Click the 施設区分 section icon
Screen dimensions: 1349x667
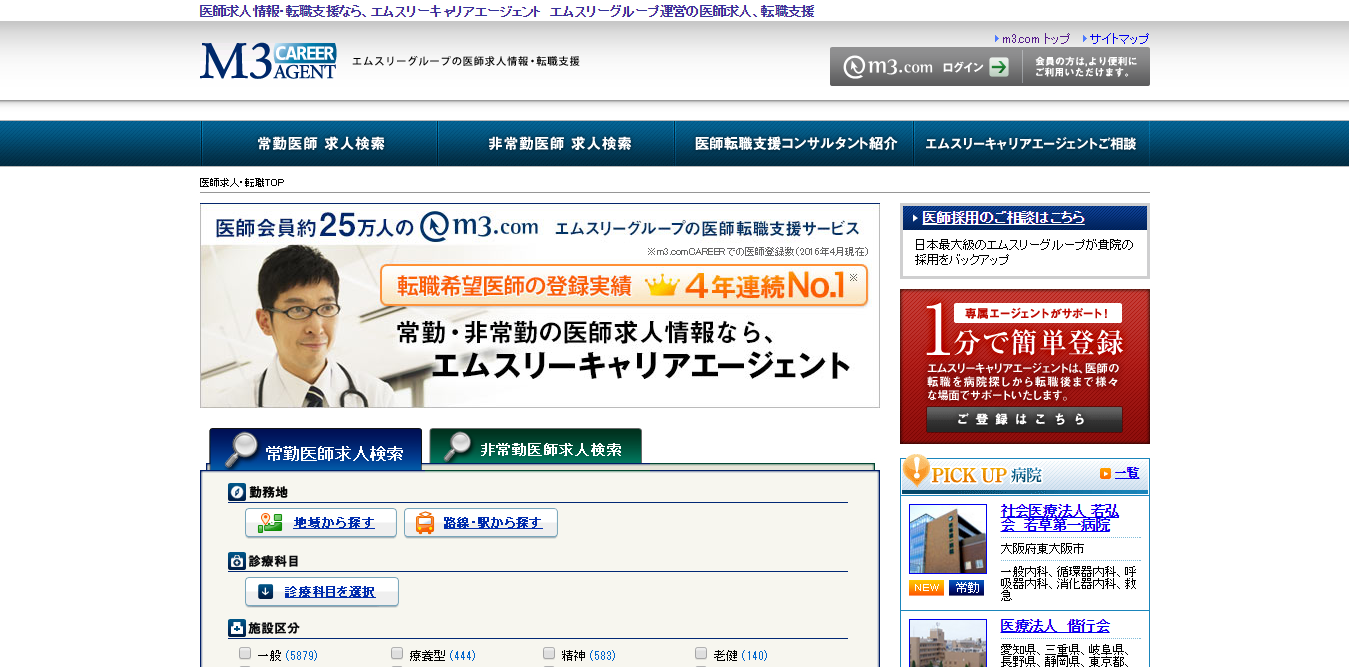(237, 628)
